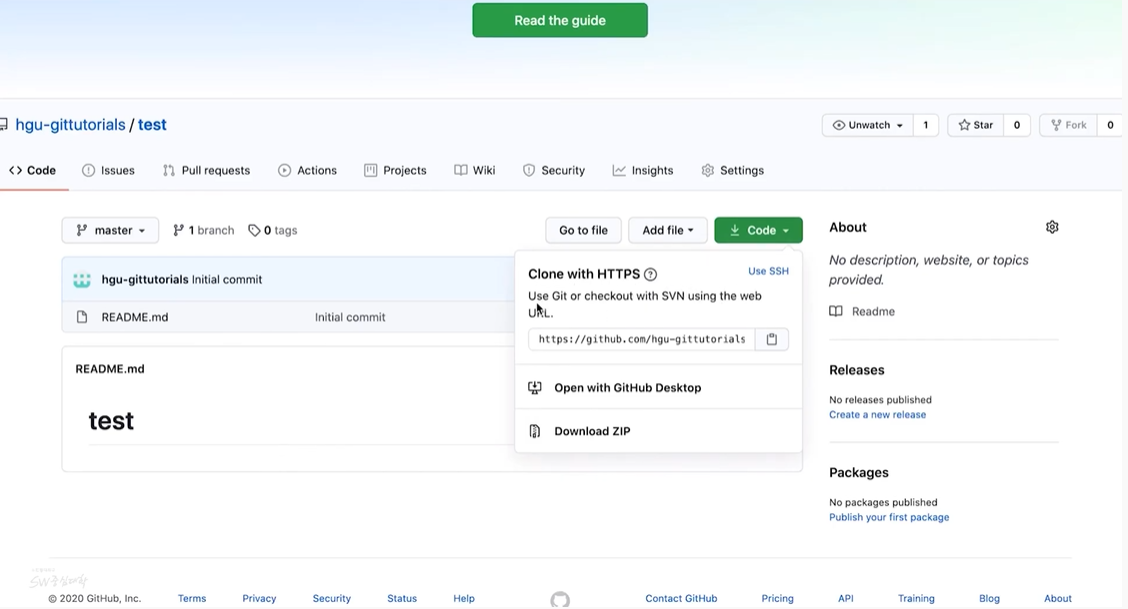Open footer Status link
The image size is (1128, 609).
[x=401, y=598]
